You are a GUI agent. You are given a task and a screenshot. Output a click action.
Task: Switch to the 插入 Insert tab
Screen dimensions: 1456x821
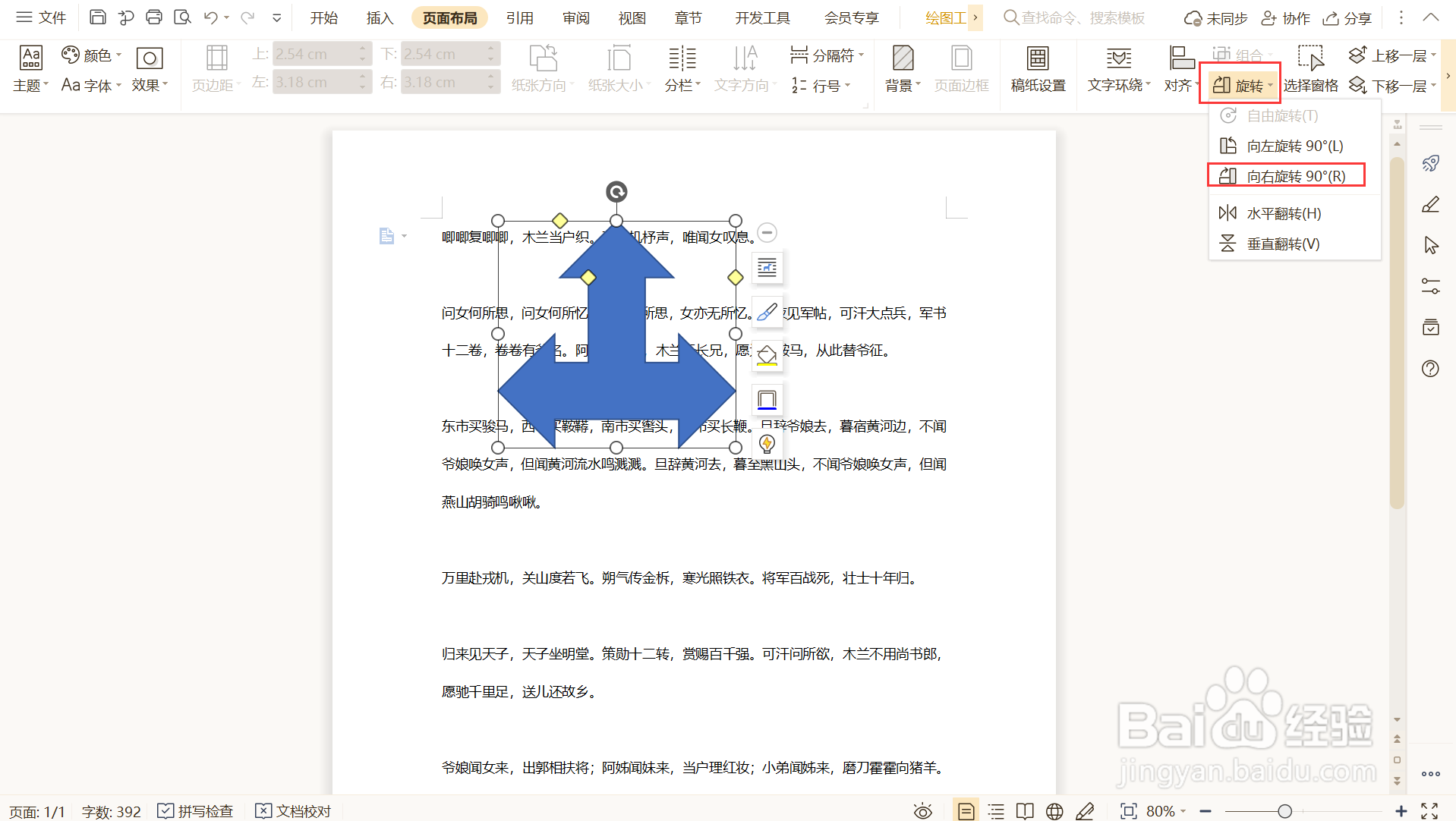(x=380, y=17)
